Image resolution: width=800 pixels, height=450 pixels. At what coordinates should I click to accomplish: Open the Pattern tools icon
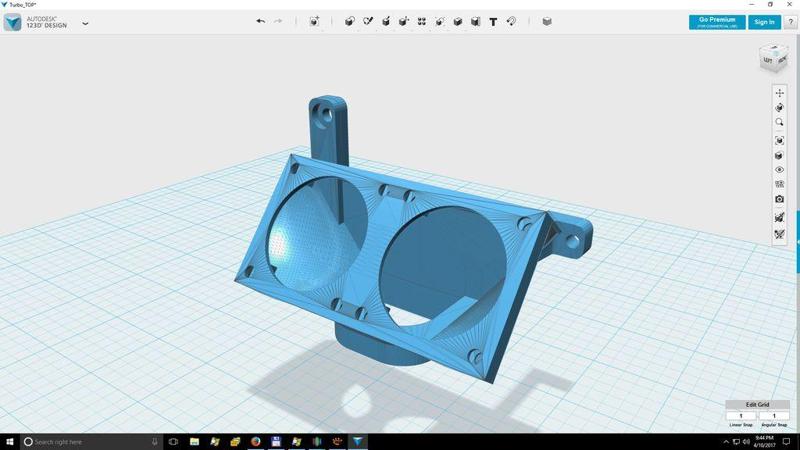421,21
